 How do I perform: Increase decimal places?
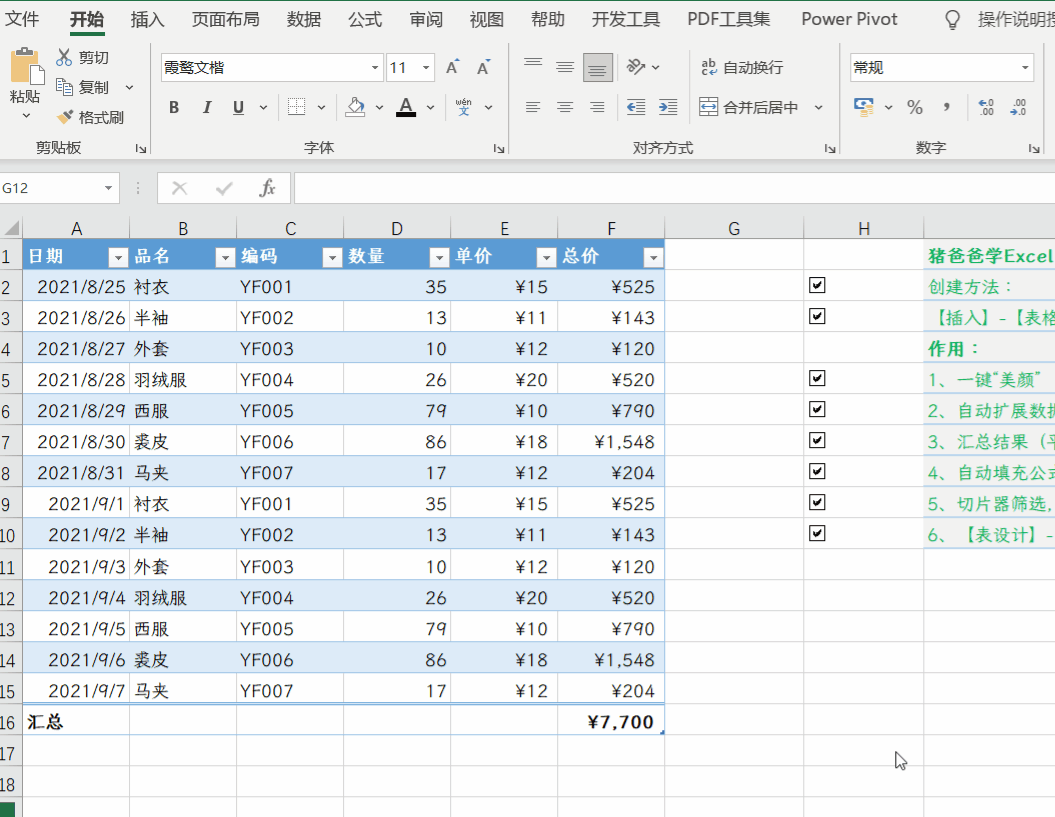coord(986,107)
